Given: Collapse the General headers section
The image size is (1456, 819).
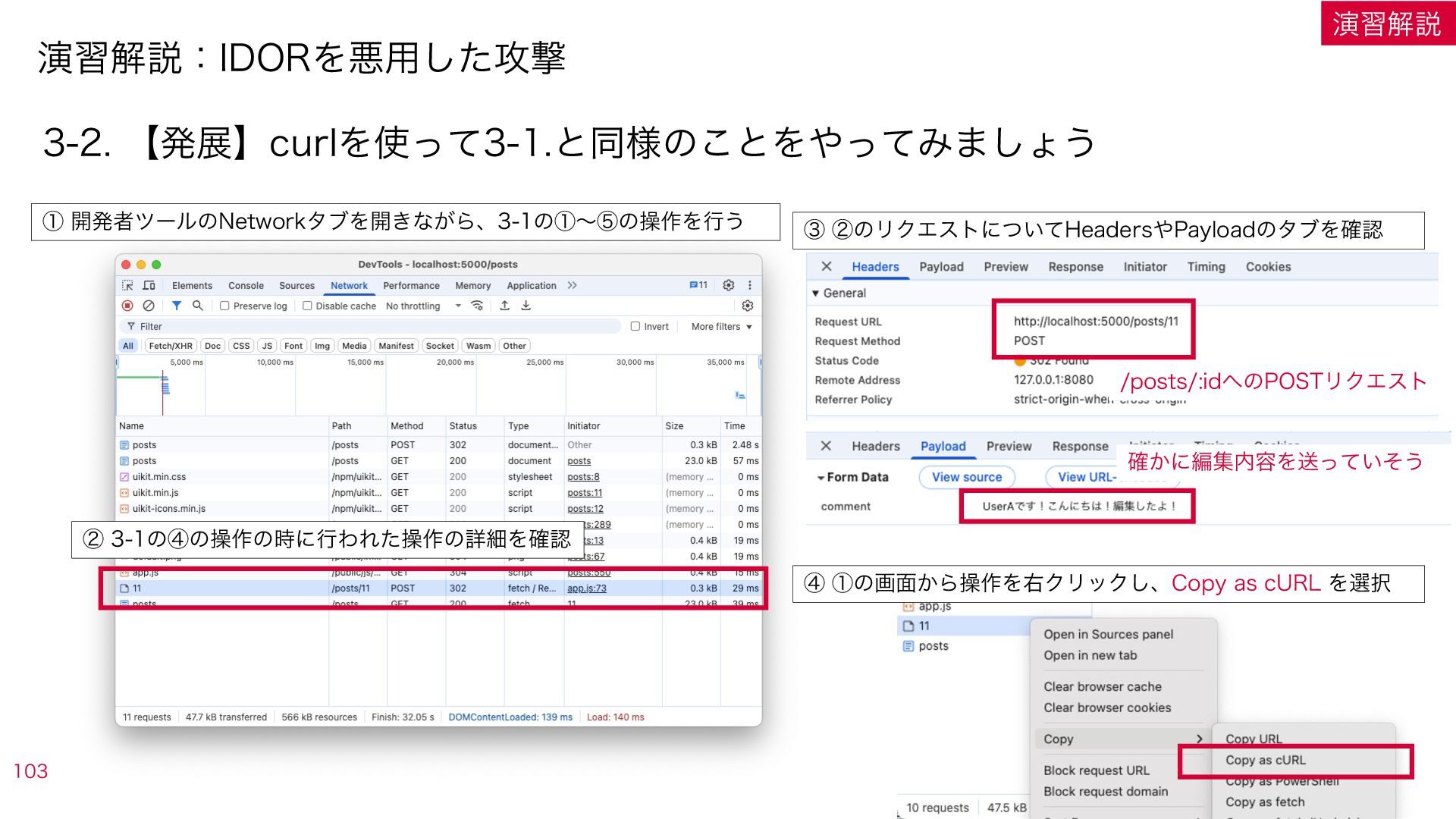Looking at the screenshot, I should tap(816, 293).
